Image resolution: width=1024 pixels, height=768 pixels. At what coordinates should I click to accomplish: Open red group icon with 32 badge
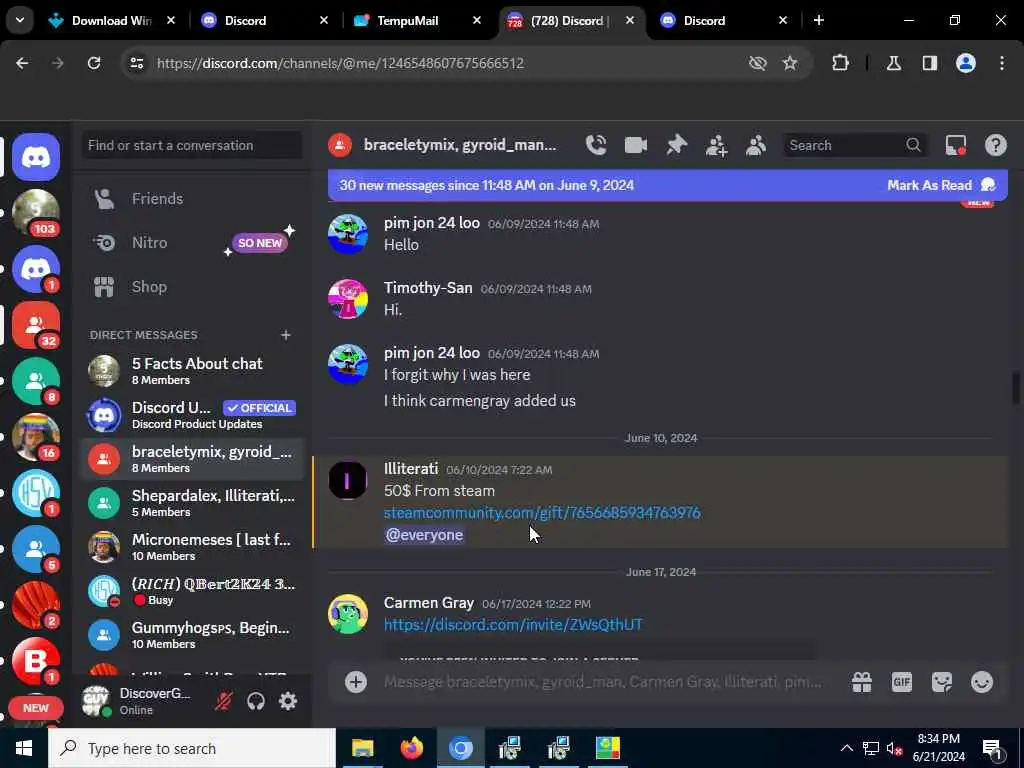pyautogui.click(x=36, y=325)
